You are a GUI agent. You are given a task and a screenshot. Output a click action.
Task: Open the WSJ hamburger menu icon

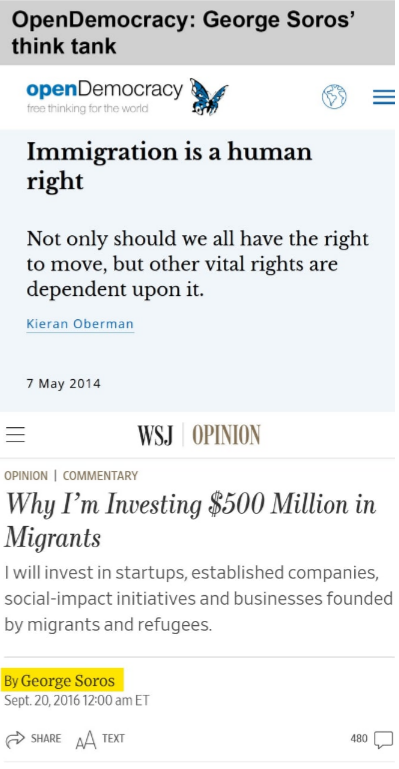(x=15, y=434)
